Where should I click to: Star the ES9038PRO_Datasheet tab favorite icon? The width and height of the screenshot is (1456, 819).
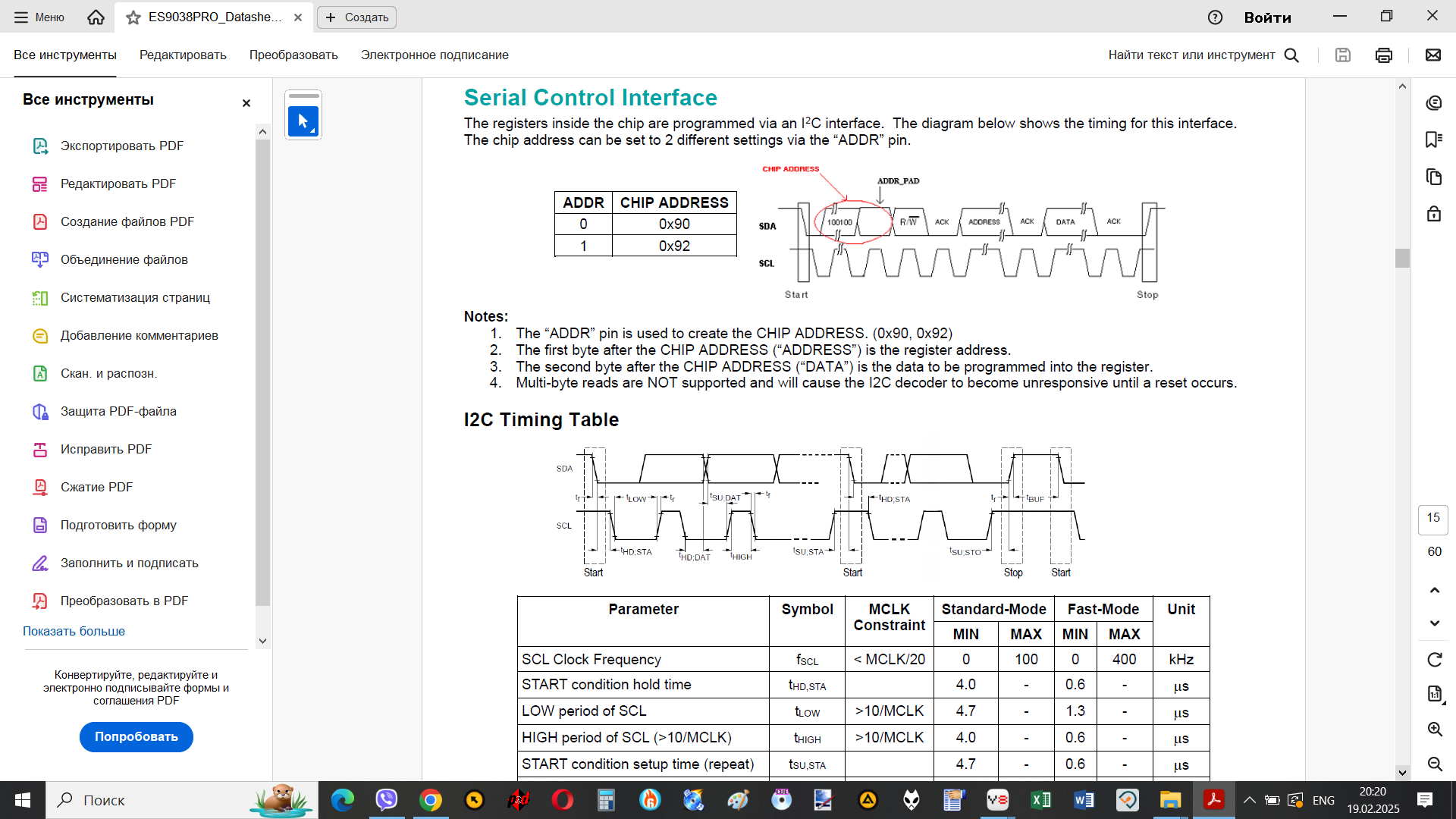pos(133,17)
